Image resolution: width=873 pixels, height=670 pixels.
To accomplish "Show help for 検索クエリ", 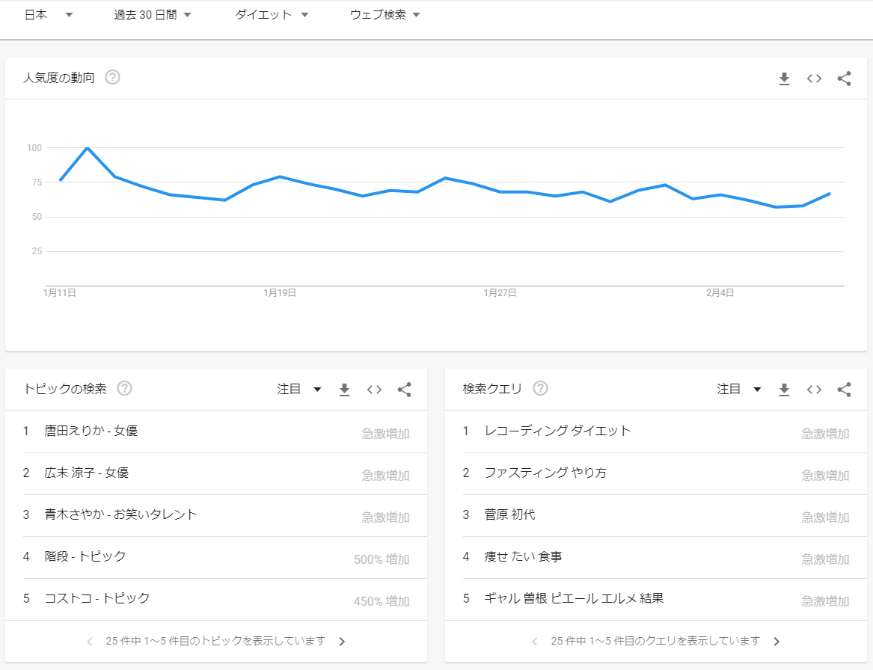I will point(540,389).
